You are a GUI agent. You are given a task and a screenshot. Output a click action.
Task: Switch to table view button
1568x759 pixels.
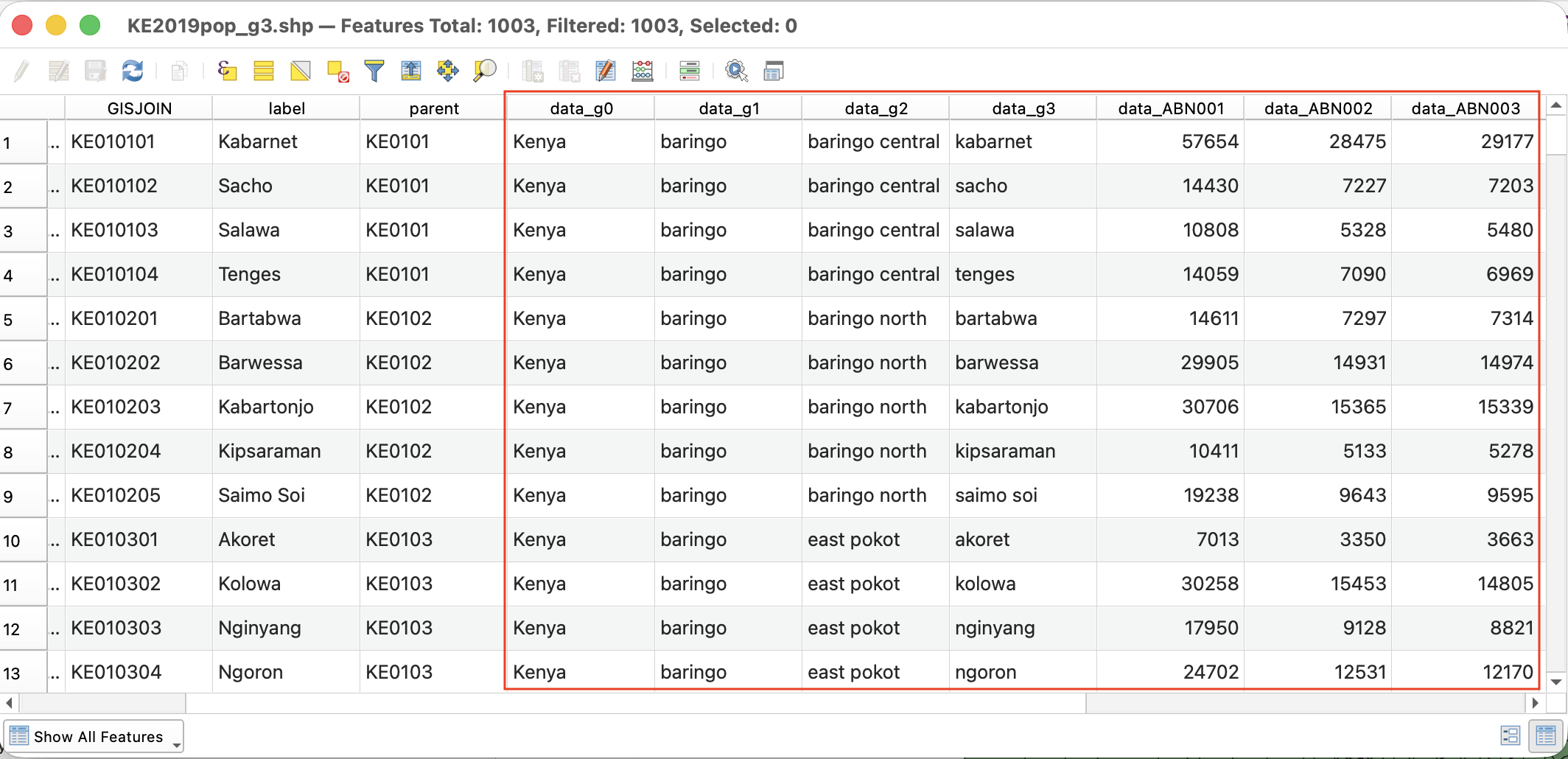(1546, 735)
